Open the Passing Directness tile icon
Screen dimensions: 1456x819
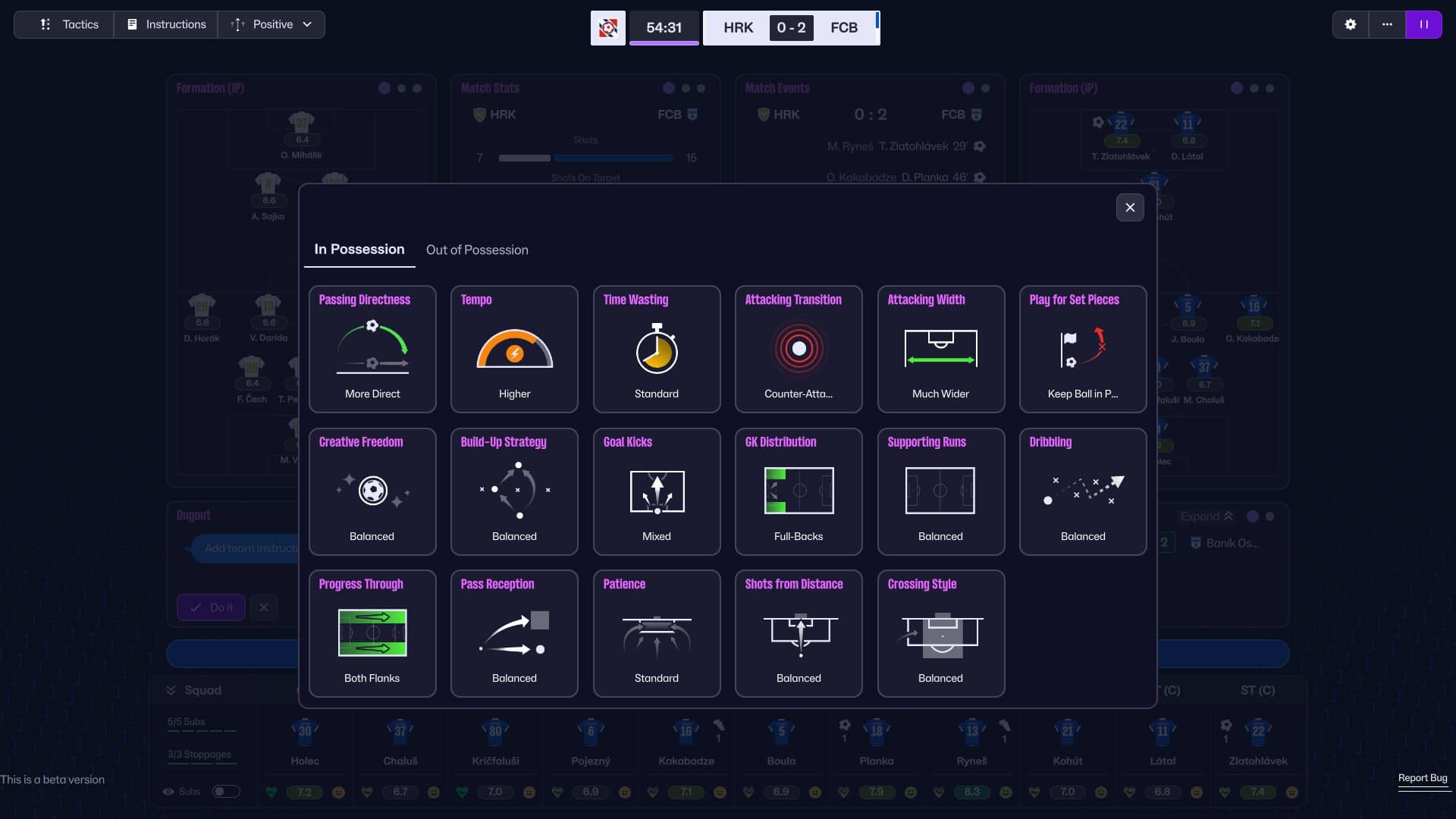pyautogui.click(x=372, y=348)
